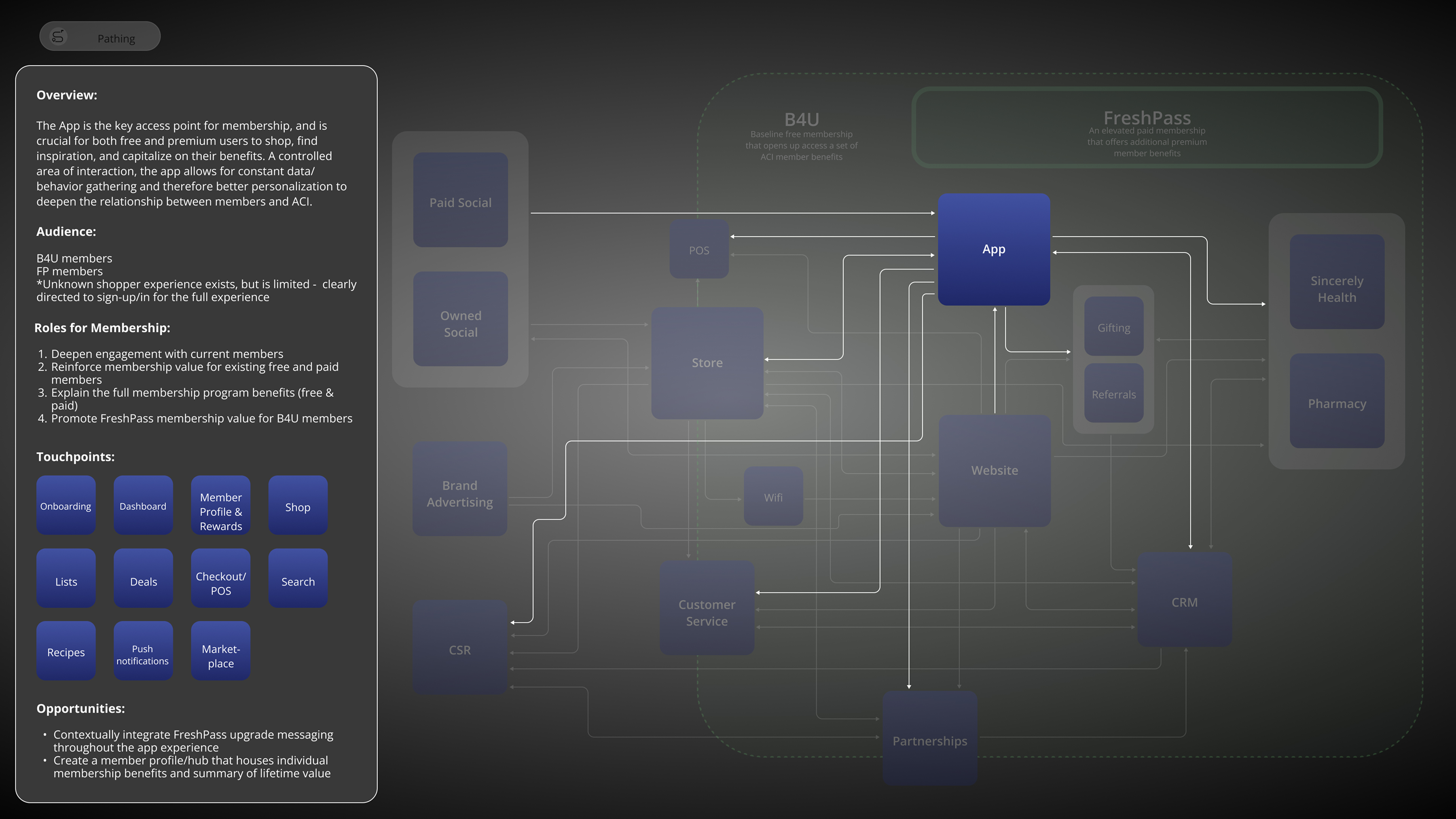
Task: Click the CRM node
Action: pos(1184,600)
